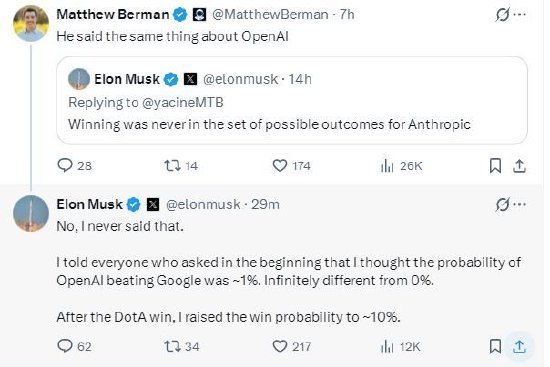Bookmark Elon Musk's reply tweet
The image size is (550, 367).
495,347
